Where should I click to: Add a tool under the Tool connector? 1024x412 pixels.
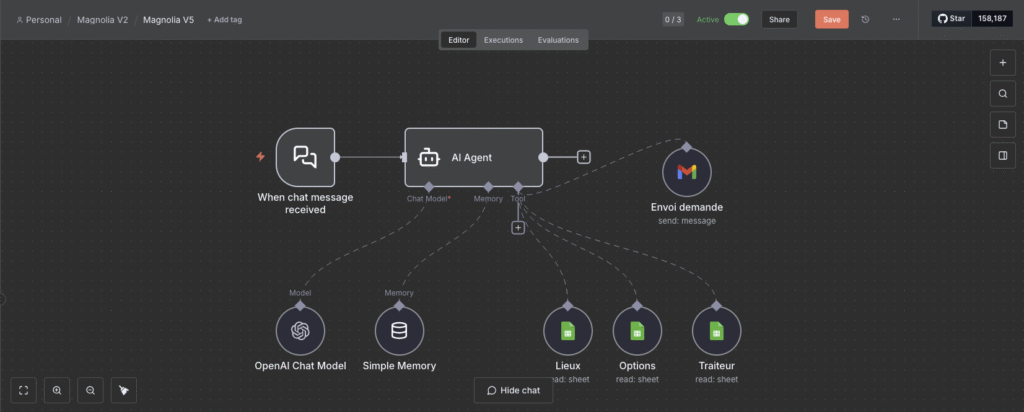tap(518, 228)
